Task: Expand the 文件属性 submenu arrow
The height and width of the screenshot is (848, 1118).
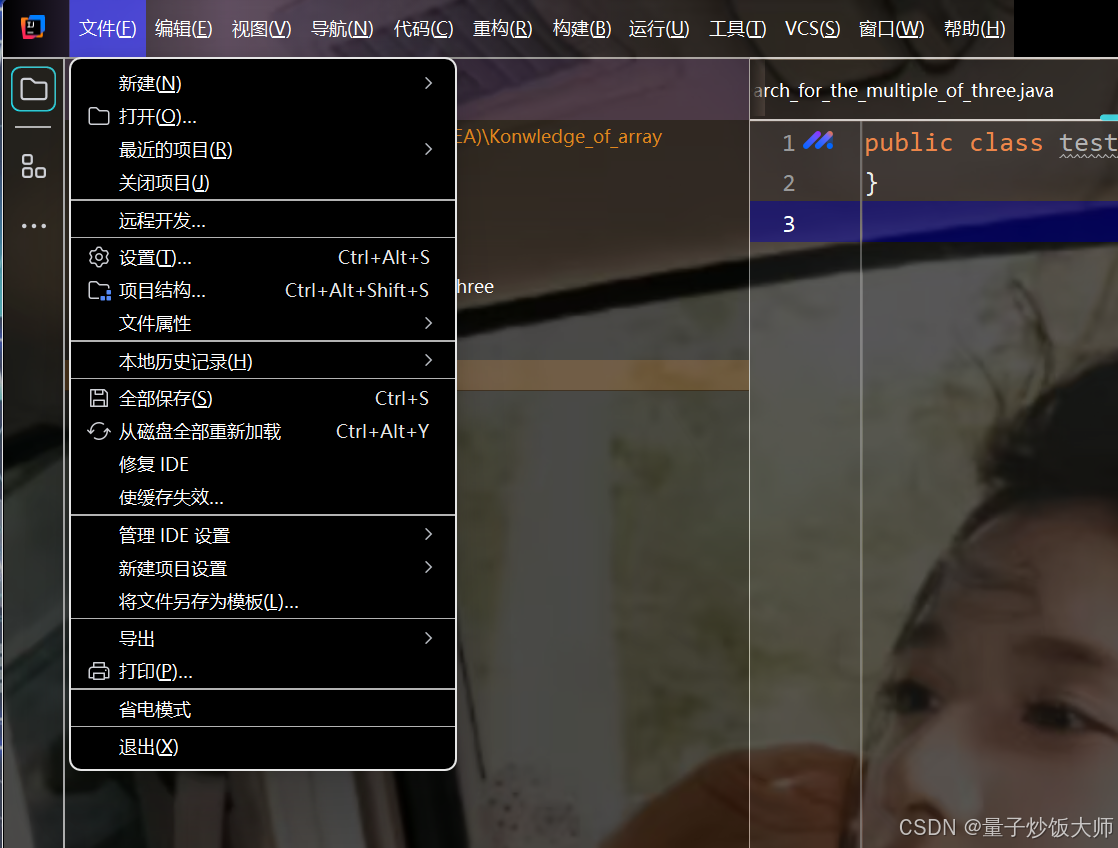Action: pos(429,323)
